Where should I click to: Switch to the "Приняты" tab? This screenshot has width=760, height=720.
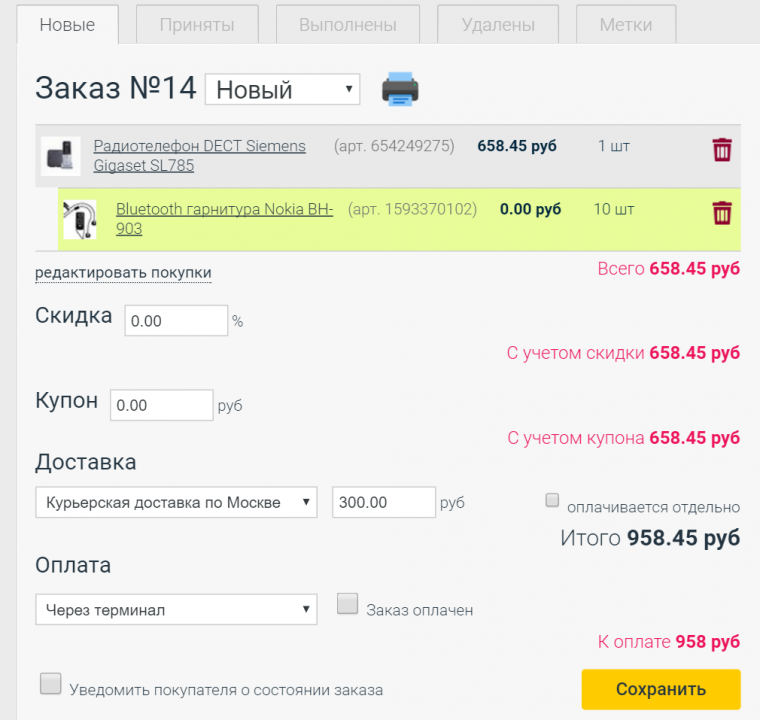point(197,24)
